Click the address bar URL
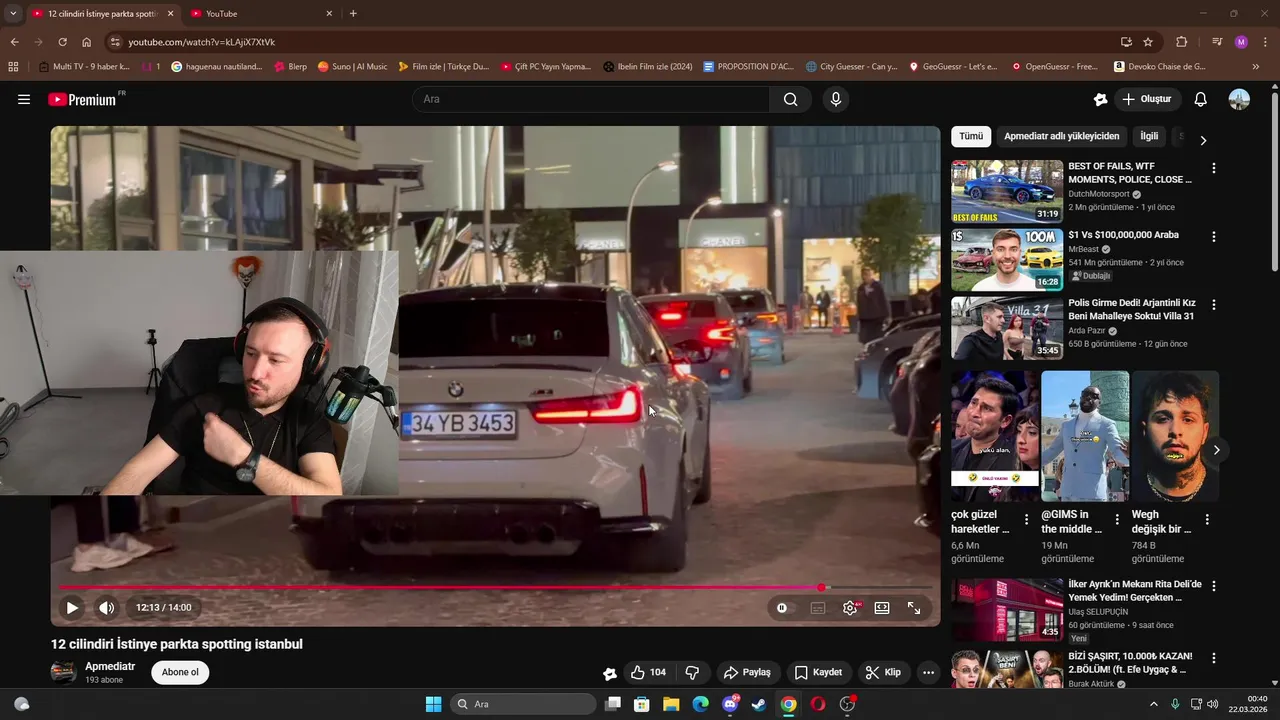The height and width of the screenshot is (720, 1280). pos(201,42)
